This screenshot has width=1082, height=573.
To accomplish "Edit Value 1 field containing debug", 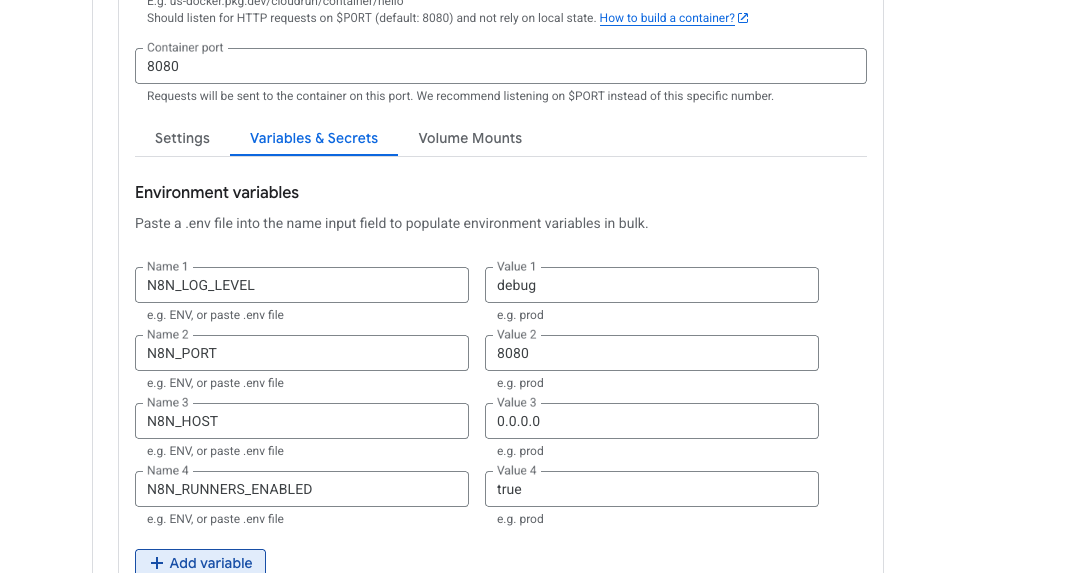I will pos(651,285).
